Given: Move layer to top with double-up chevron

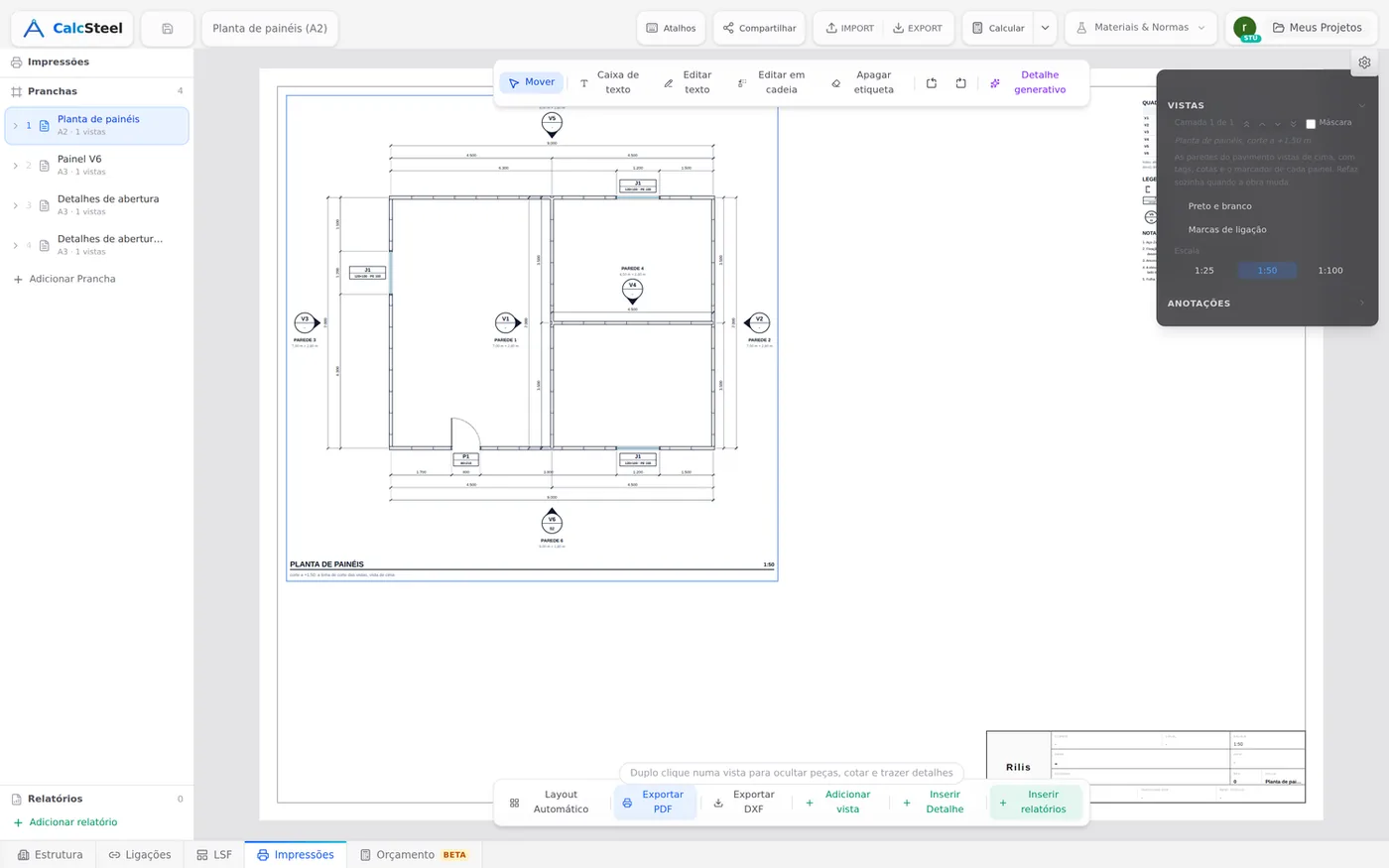Looking at the screenshot, I should click(x=1246, y=124).
